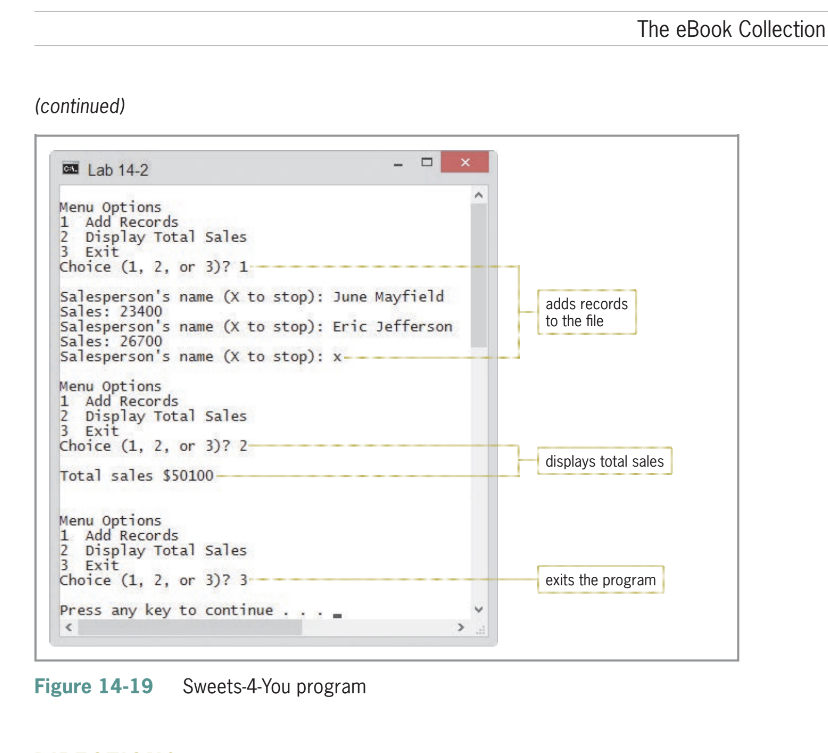Viewport: 828px width, 753px height.
Task: Select the menu line '2 Display Total Sales'
Action: [153, 236]
